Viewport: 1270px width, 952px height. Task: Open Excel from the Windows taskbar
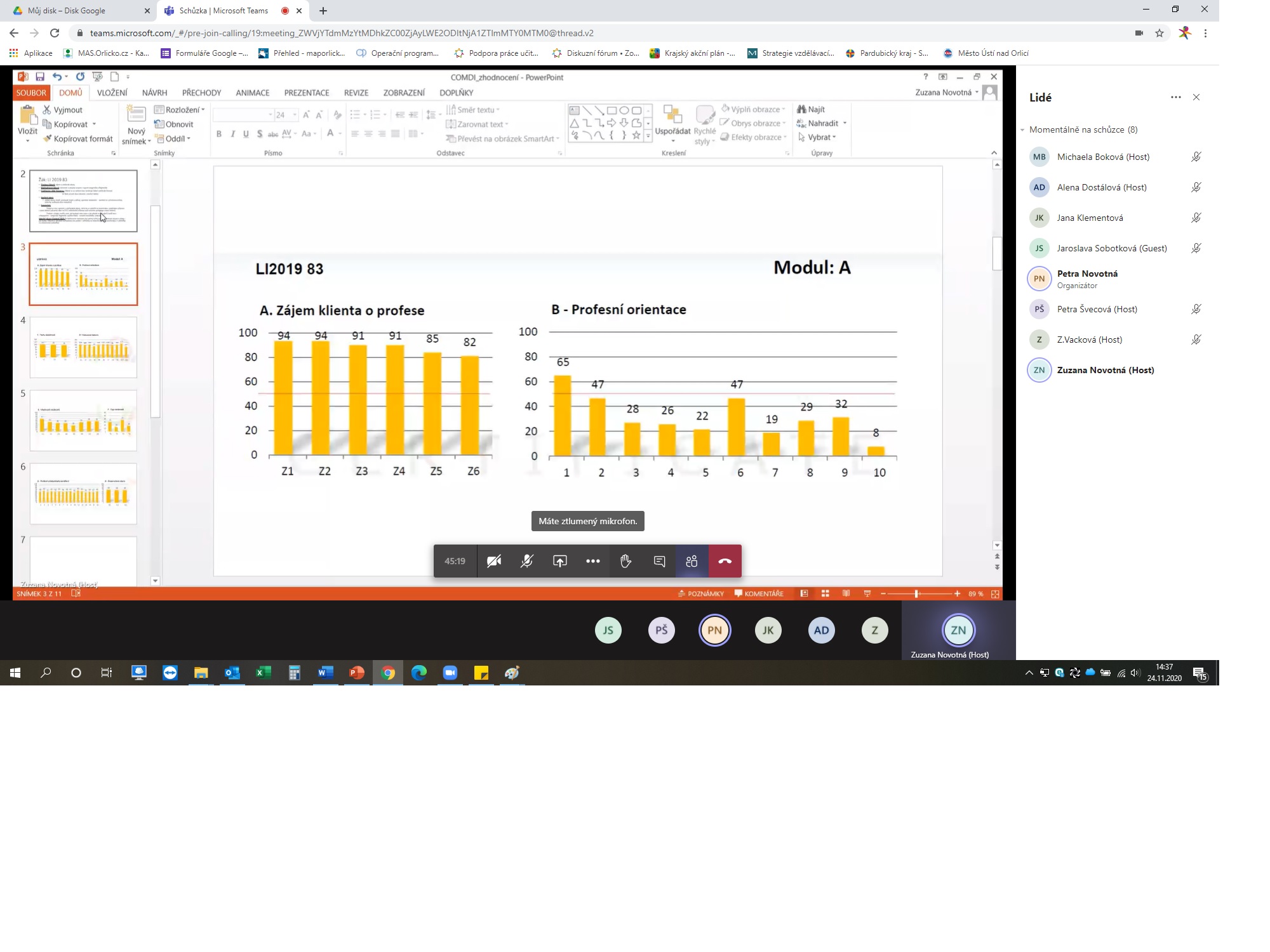(x=263, y=673)
